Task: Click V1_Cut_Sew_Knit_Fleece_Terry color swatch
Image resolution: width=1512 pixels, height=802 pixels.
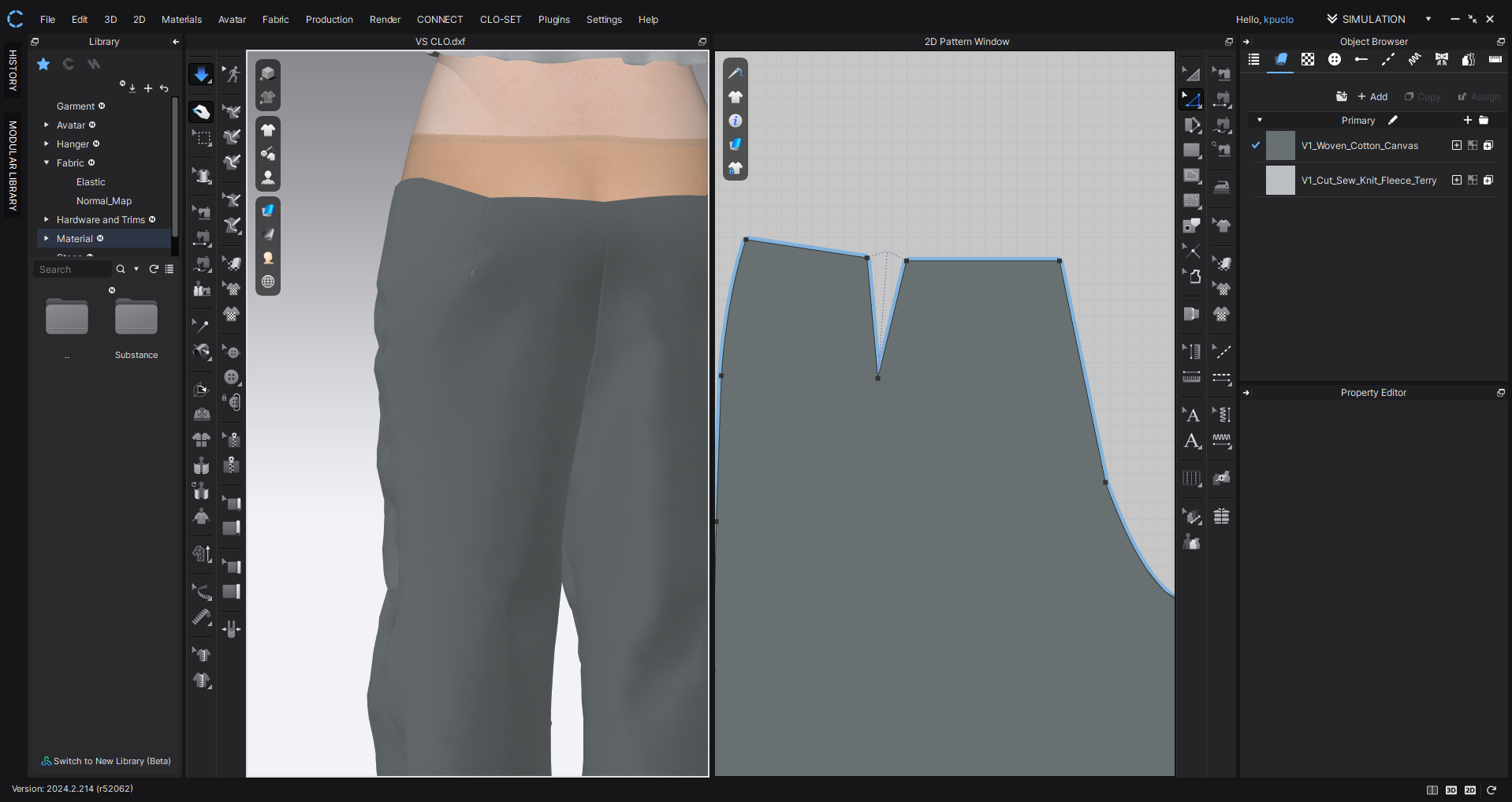Action: tap(1280, 181)
